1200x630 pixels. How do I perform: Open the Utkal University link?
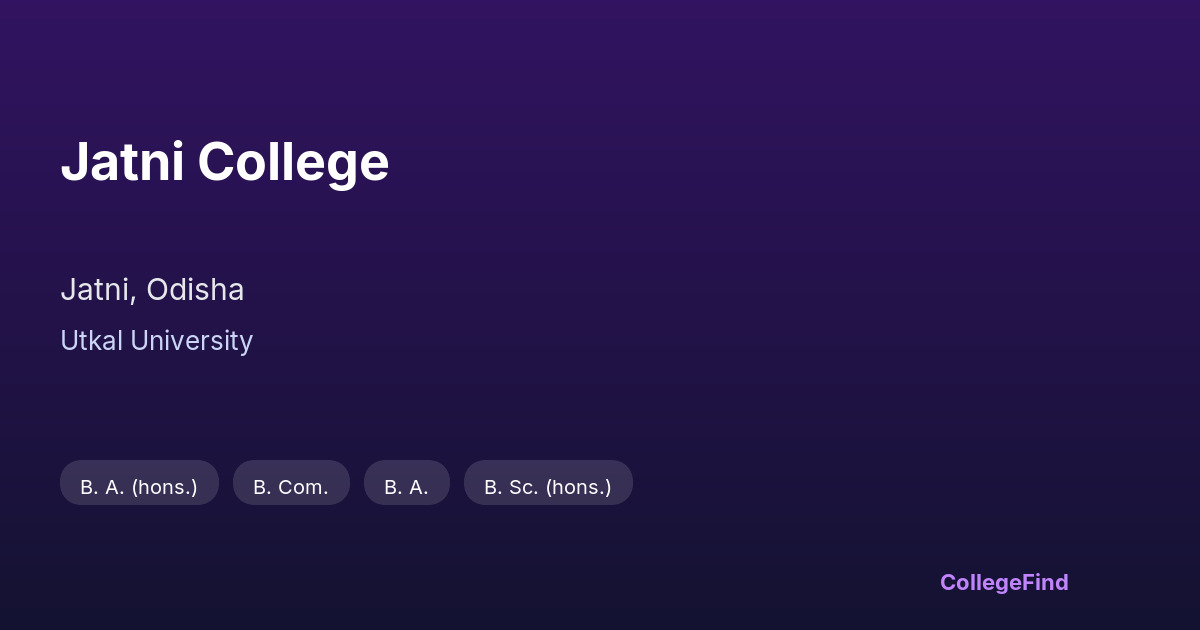156,341
